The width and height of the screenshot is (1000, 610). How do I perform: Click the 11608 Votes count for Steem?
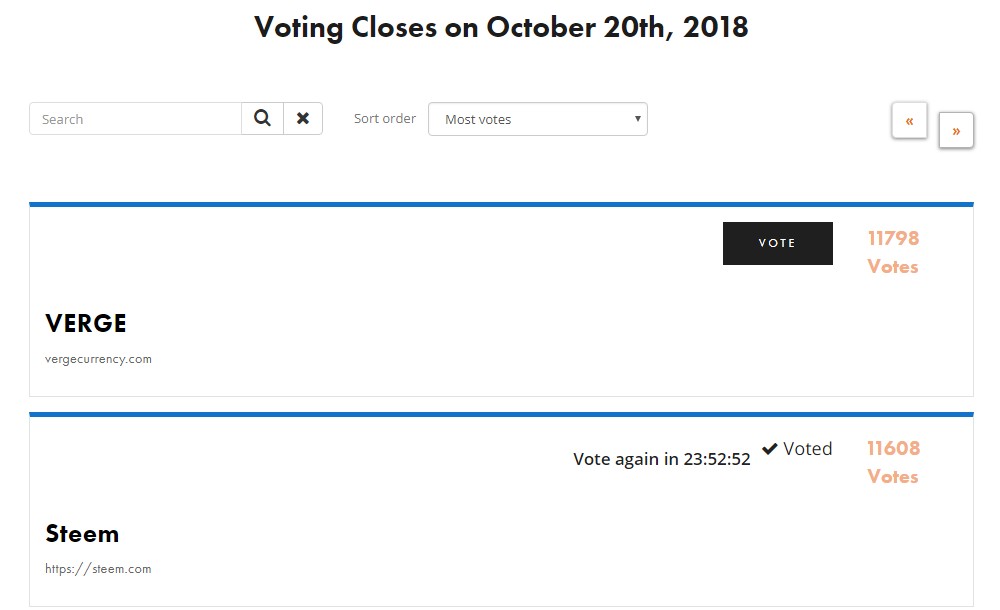click(x=893, y=462)
